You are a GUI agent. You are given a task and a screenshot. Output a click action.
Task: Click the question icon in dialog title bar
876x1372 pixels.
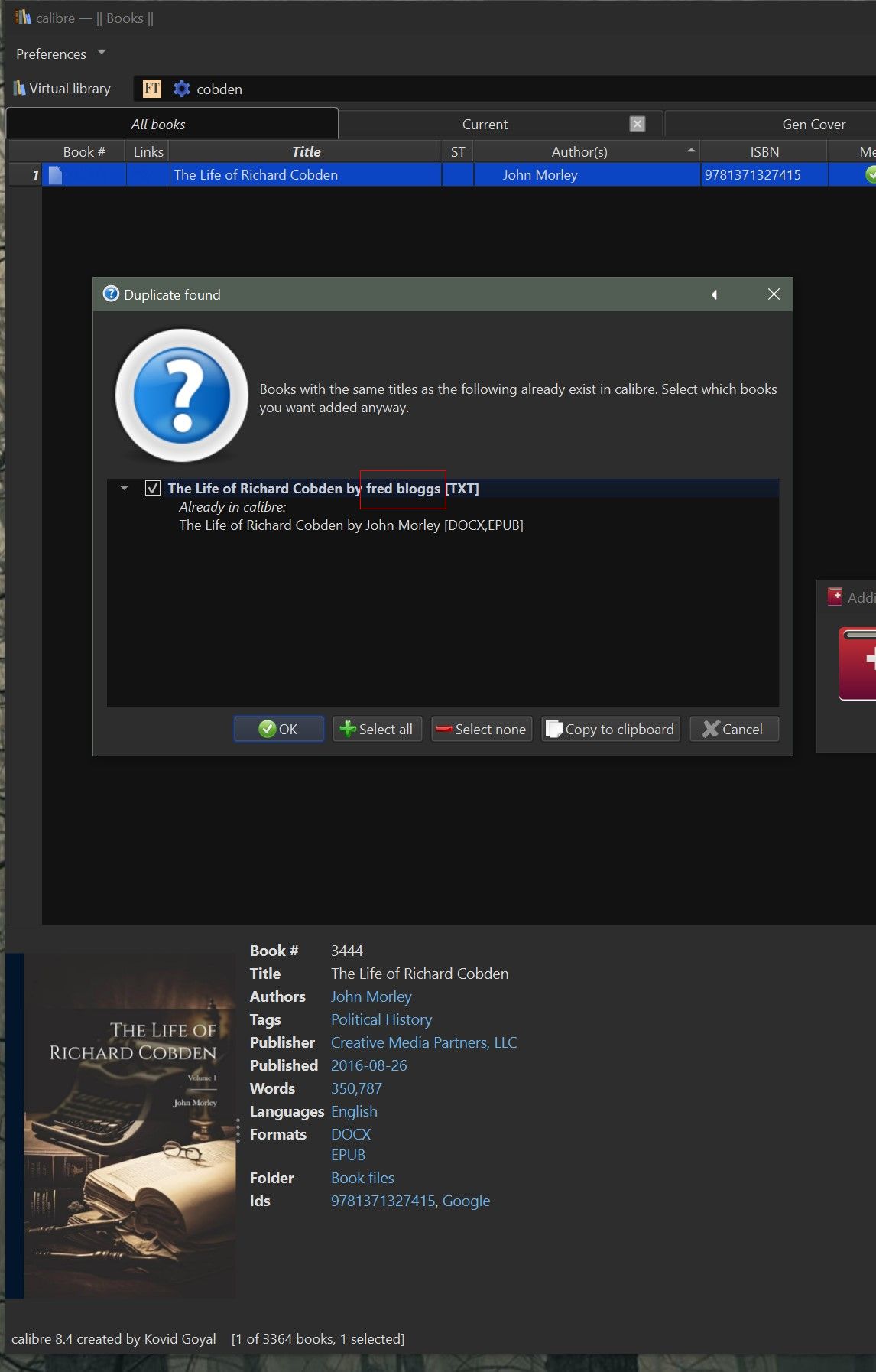111,294
